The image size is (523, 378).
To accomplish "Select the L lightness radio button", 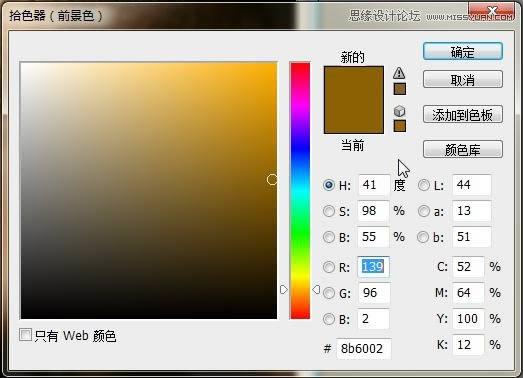I will (424, 185).
